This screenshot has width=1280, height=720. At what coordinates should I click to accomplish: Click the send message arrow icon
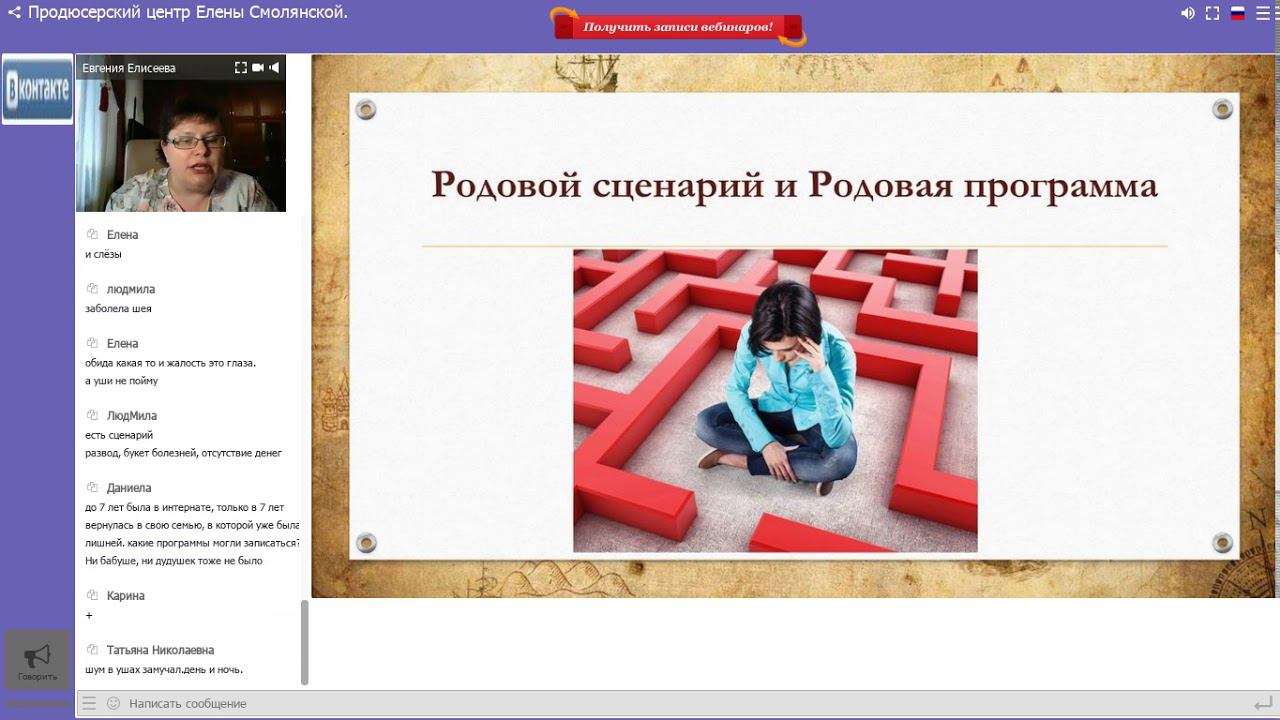click(1263, 703)
